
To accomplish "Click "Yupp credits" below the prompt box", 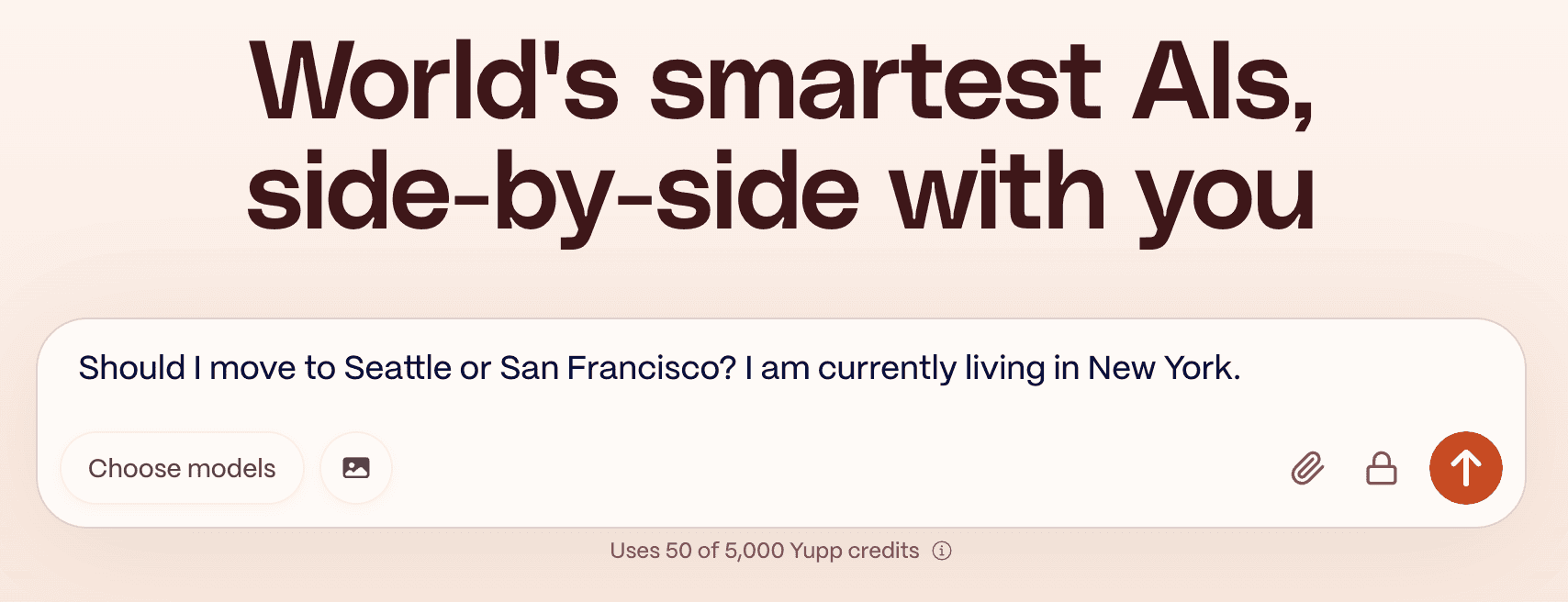I will [855, 551].
